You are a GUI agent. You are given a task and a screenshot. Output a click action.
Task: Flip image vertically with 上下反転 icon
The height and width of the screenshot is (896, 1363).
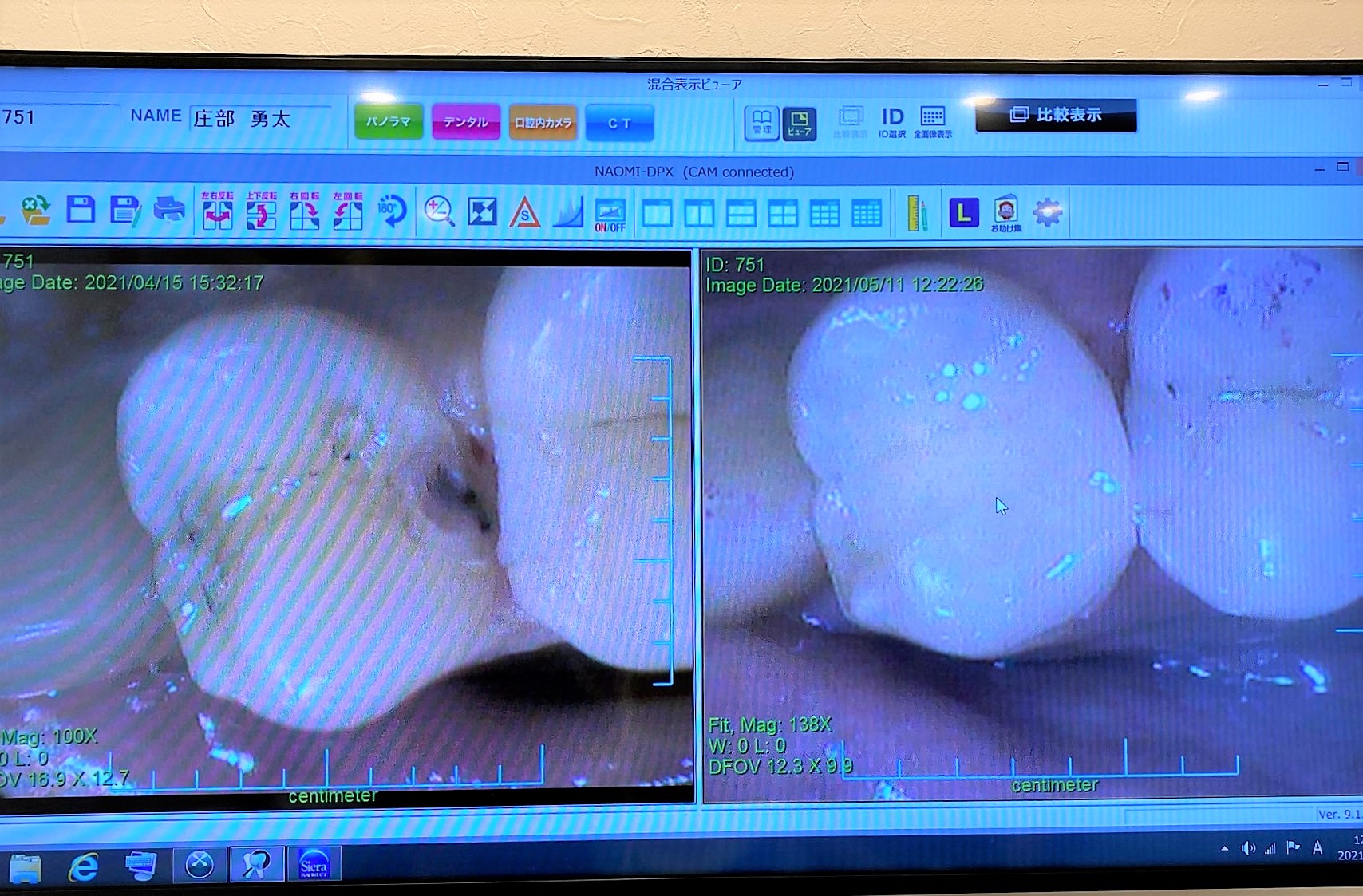(261, 211)
